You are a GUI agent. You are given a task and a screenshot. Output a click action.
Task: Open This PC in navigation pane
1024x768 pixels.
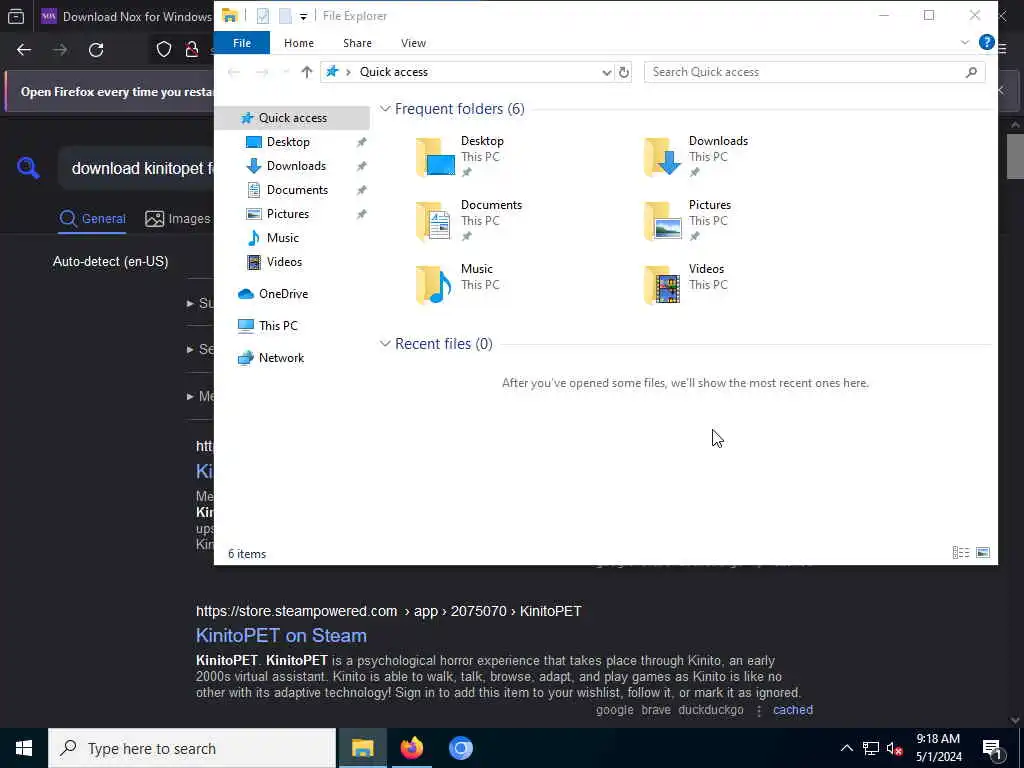click(278, 326)
